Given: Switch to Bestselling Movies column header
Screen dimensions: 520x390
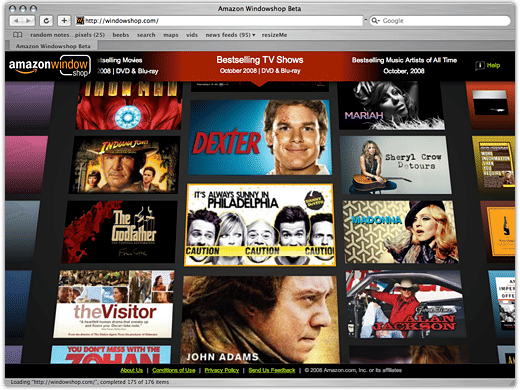Looking at the screenshot, I should click(127, 65).
